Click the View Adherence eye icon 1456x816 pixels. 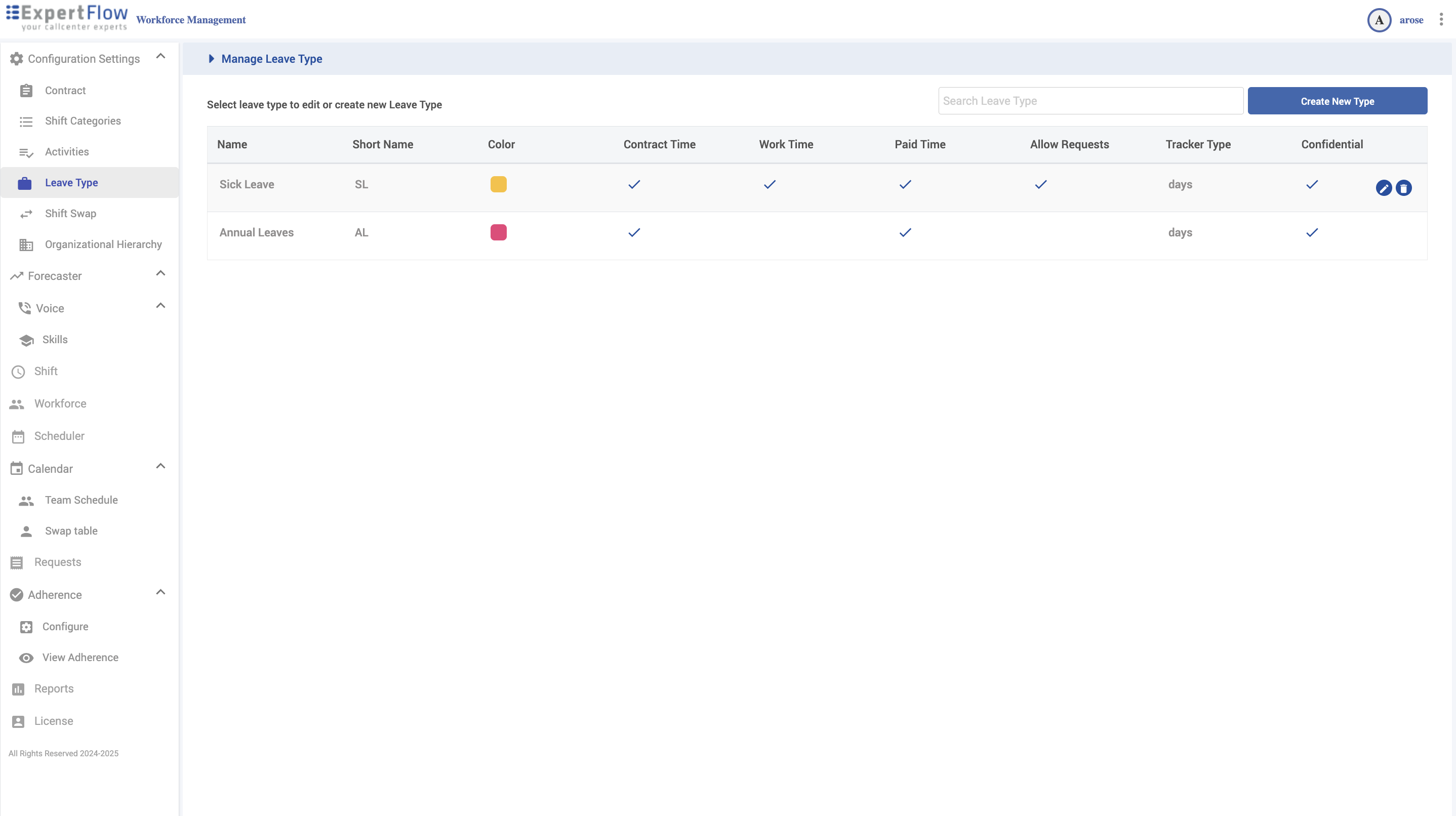(26, 658)
